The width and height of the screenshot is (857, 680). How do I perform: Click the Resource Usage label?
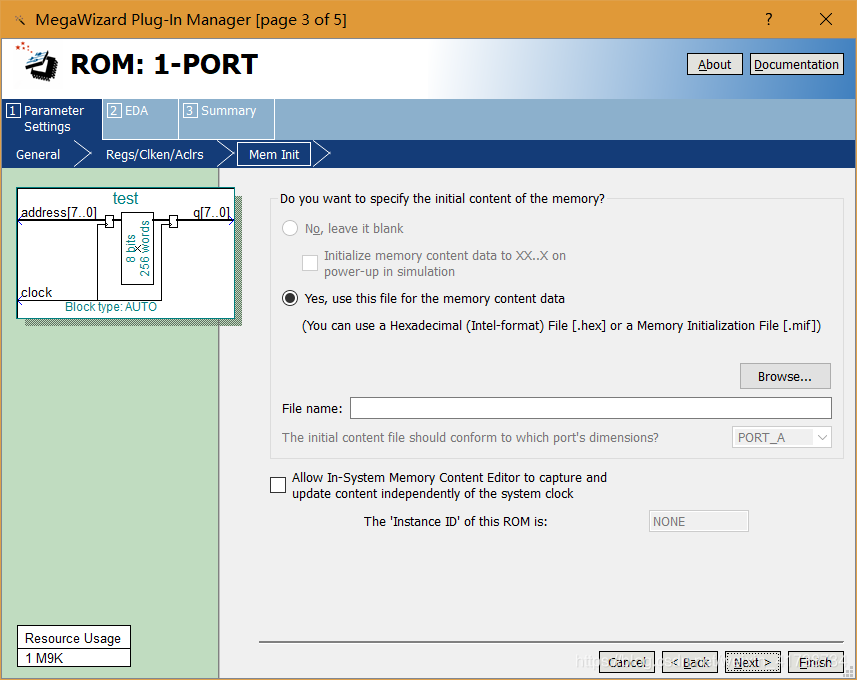pyautogui.click(x=73, y=638)
